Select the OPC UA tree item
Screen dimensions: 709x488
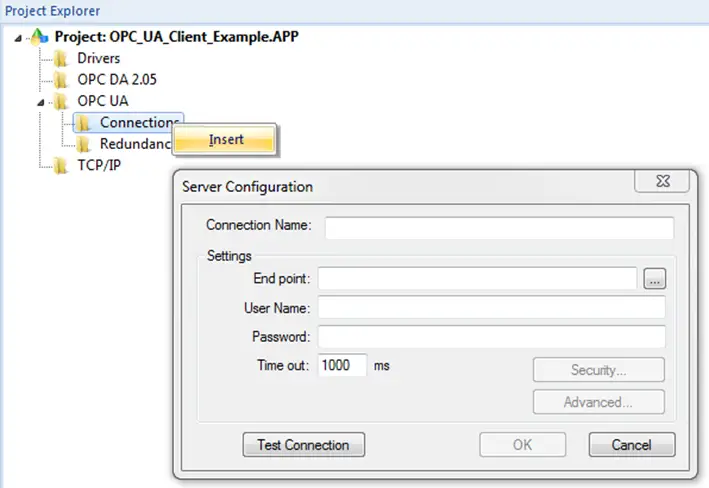point(103,101)
